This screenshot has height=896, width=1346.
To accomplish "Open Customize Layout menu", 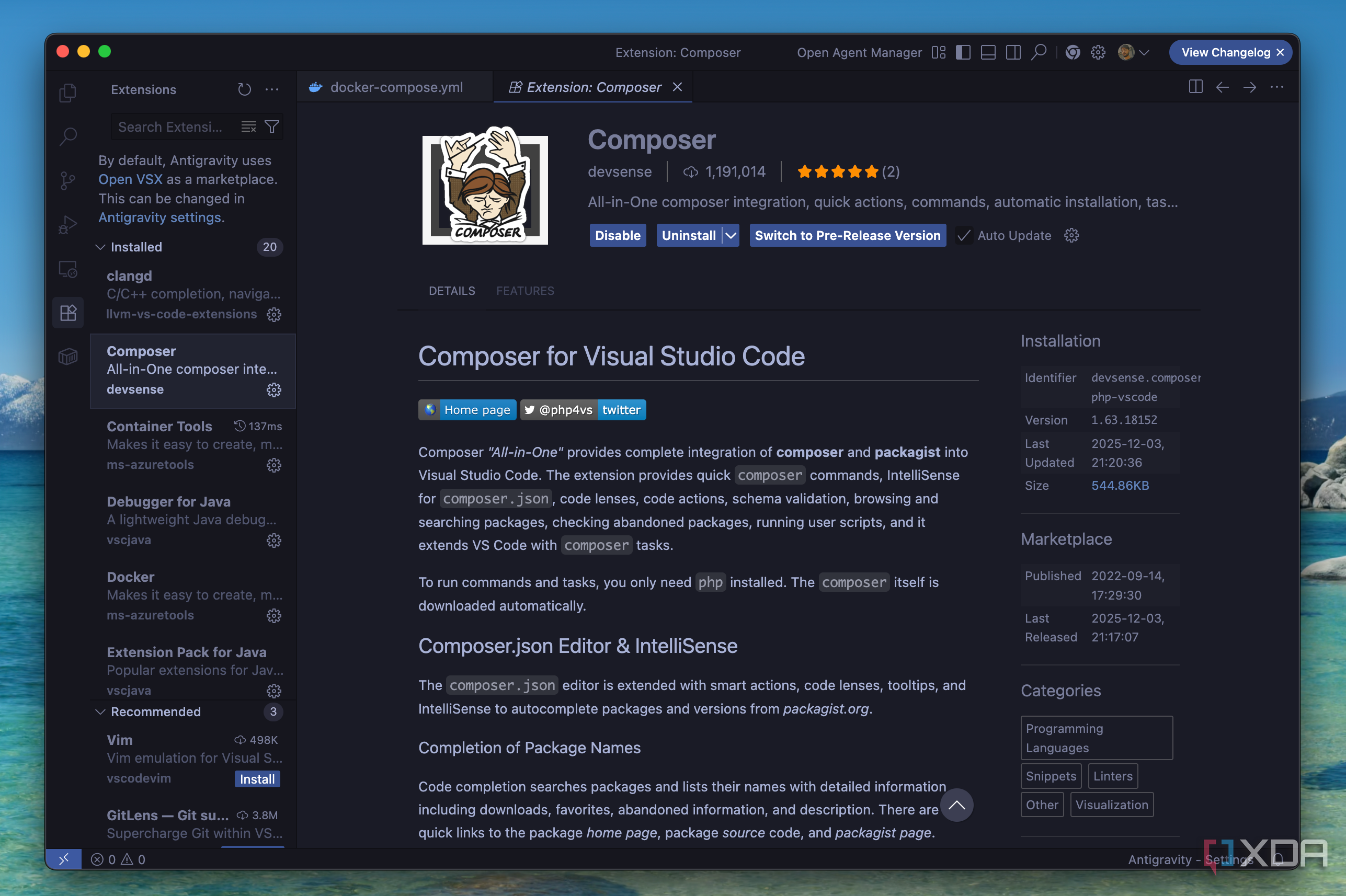I will point(939,53).
